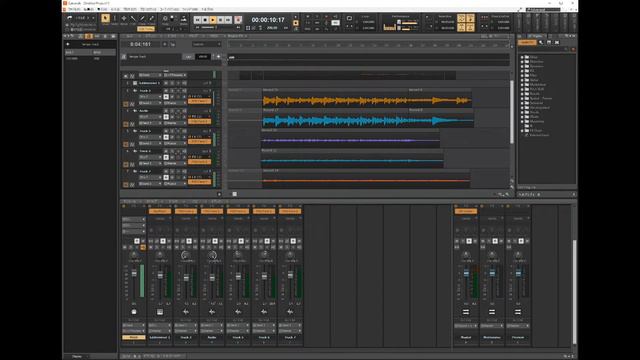Select the Erase tool in the tools module
Viewport: 640px width, 360px height.
click(151, 18)
